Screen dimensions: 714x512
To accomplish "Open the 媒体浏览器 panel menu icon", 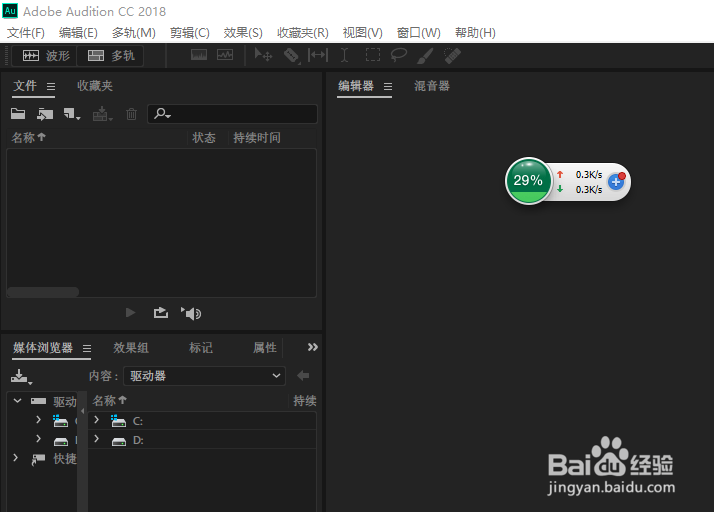I will [87, 348].
